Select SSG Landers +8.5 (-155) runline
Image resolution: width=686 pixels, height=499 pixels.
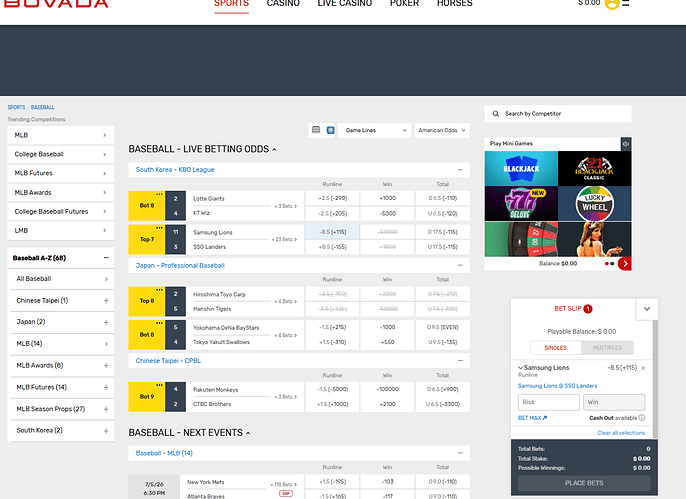click(332, 247)
